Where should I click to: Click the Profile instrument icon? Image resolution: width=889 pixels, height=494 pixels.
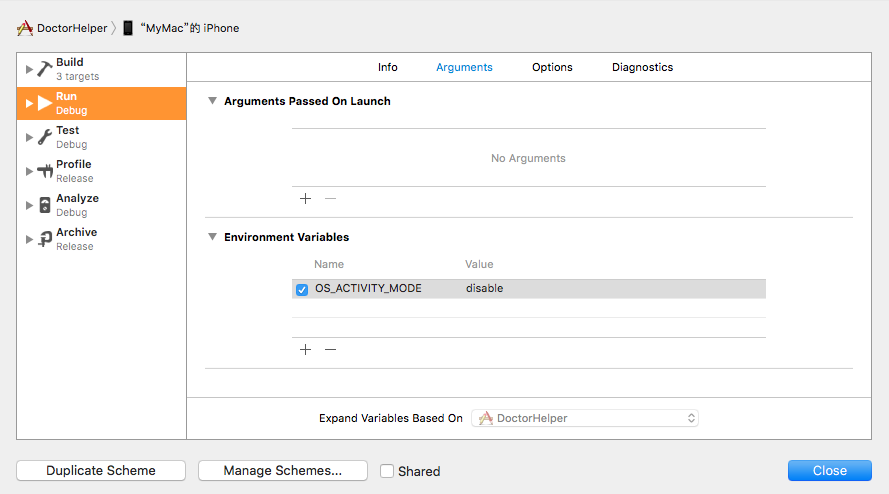click(x=44, y=171)
